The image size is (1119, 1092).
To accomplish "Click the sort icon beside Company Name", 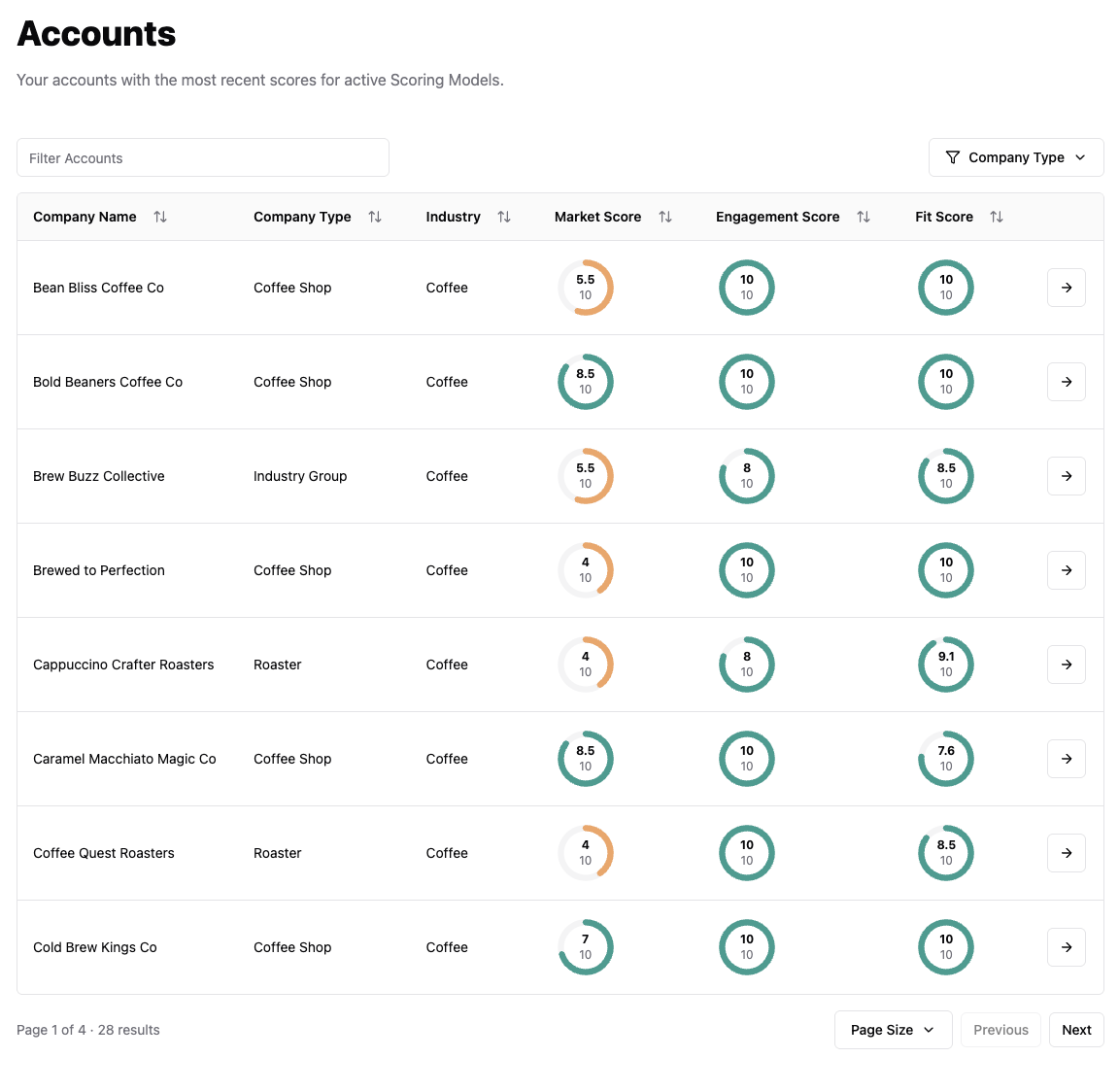I will coord(160,217).
